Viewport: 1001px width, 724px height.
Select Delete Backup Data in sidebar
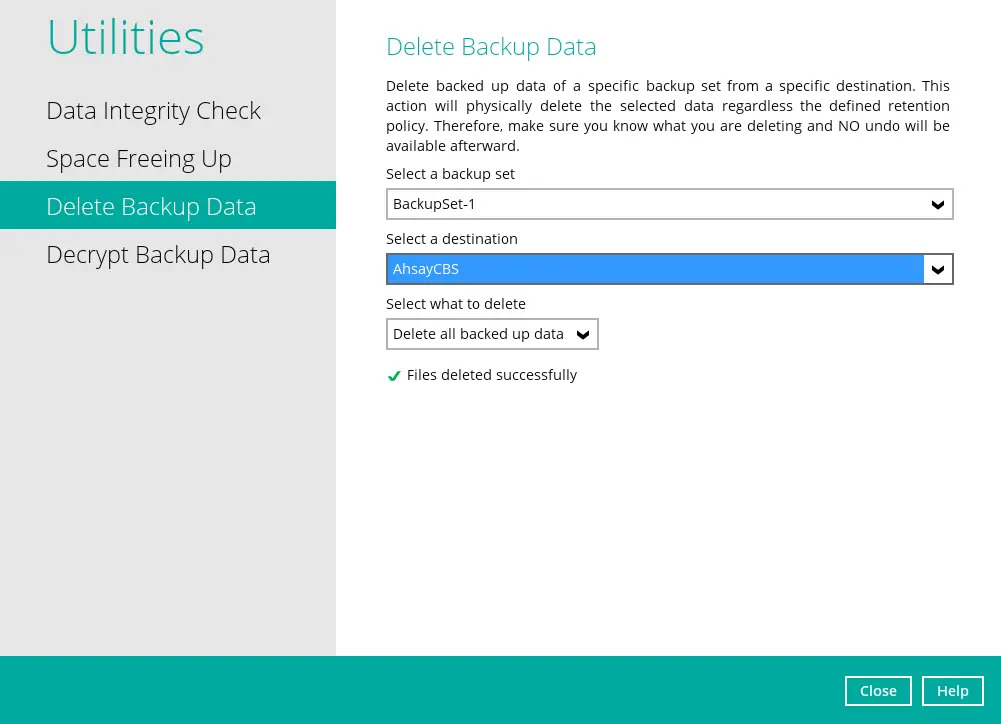pos(151,207)
